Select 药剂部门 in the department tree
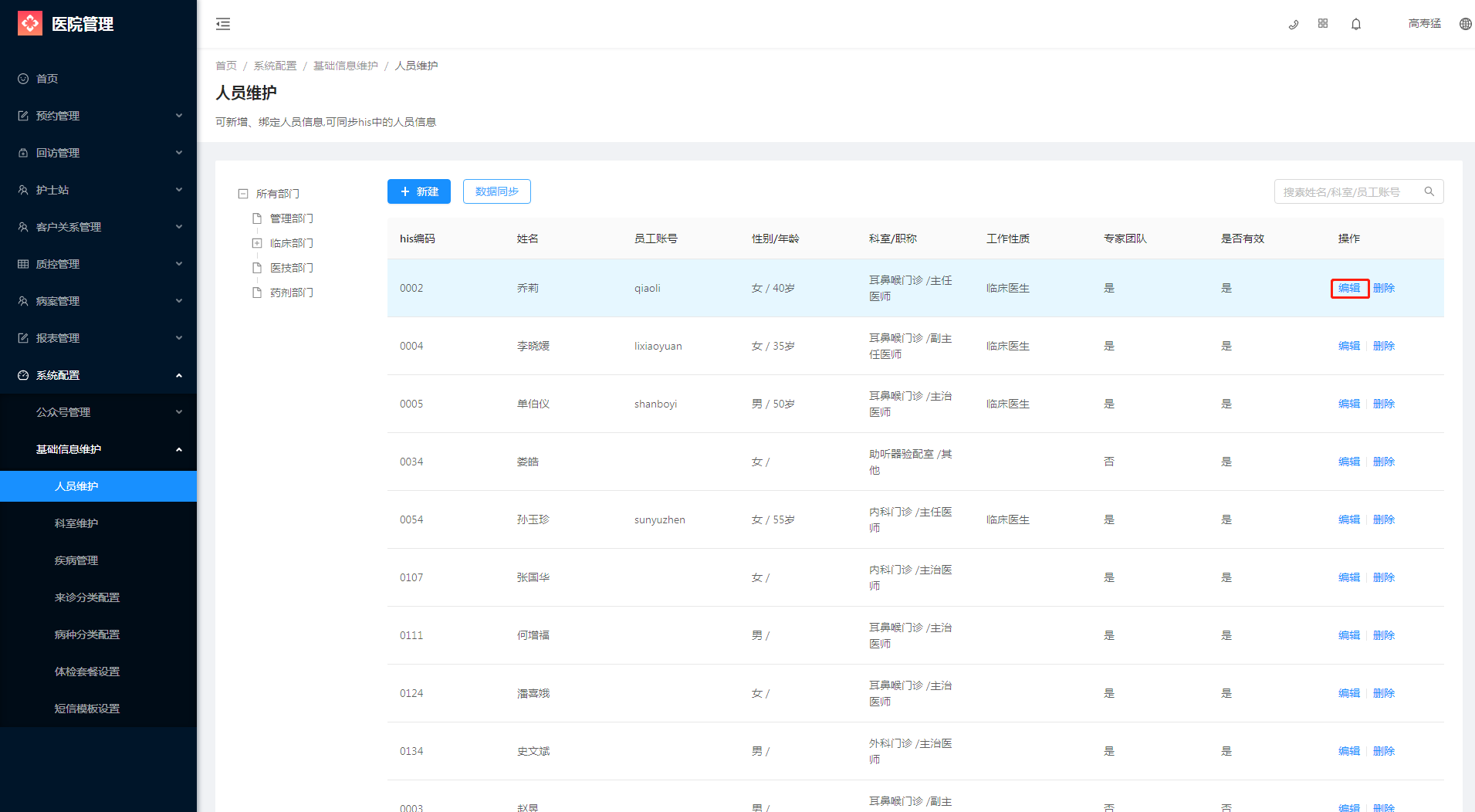 pyautogui.click(x=292, y=293)
